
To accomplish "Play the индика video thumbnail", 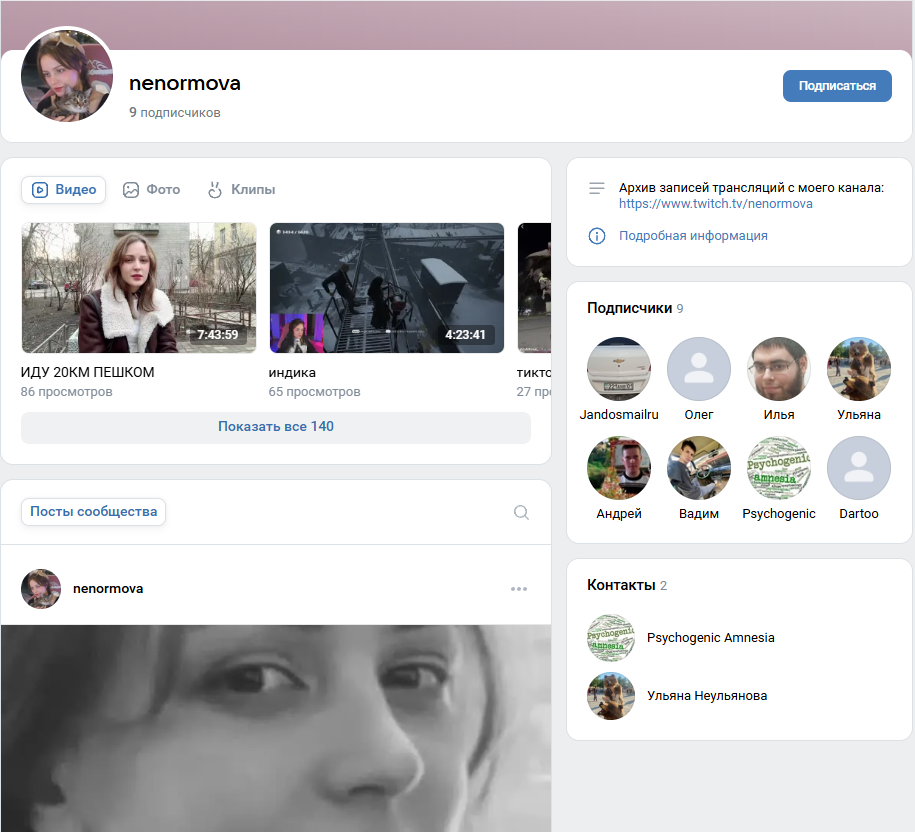I will click(x=387, y=288).
